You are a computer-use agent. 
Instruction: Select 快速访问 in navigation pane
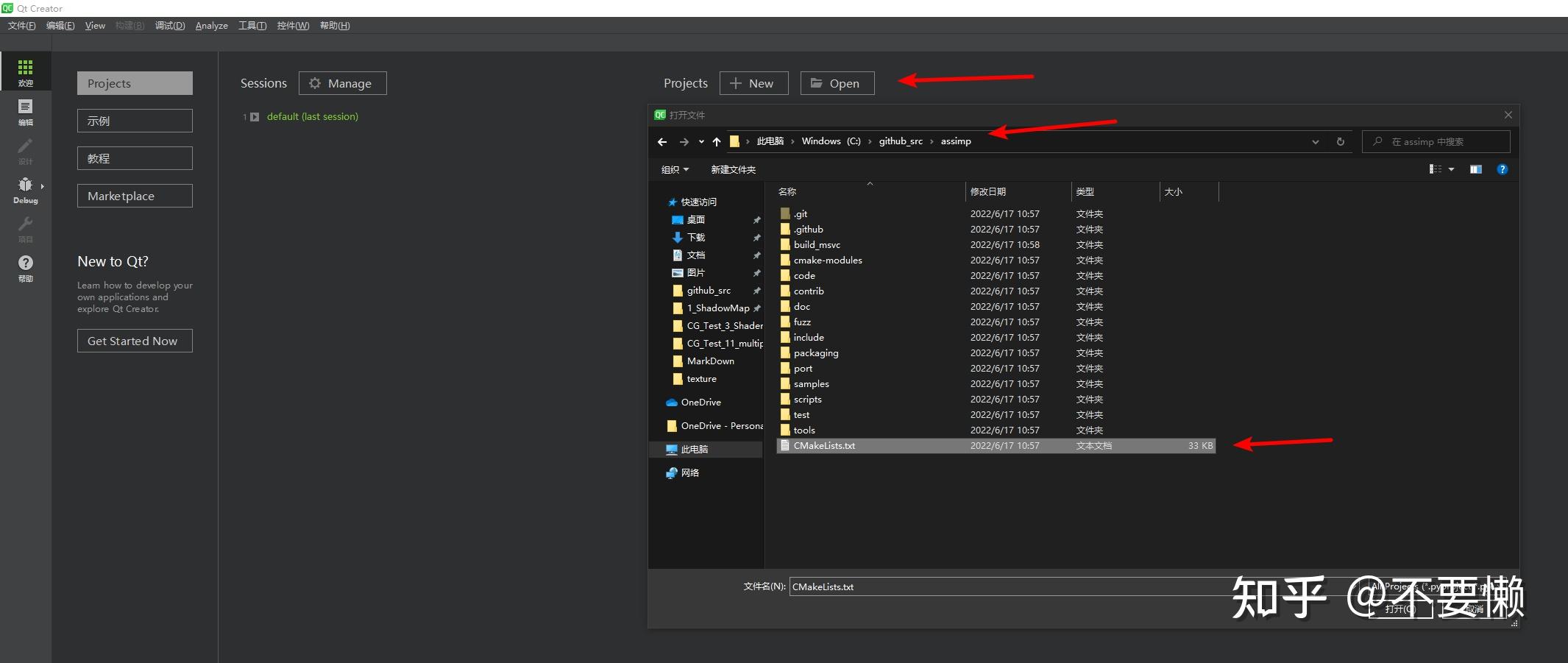pyautogui.click(x=698, y=202)
